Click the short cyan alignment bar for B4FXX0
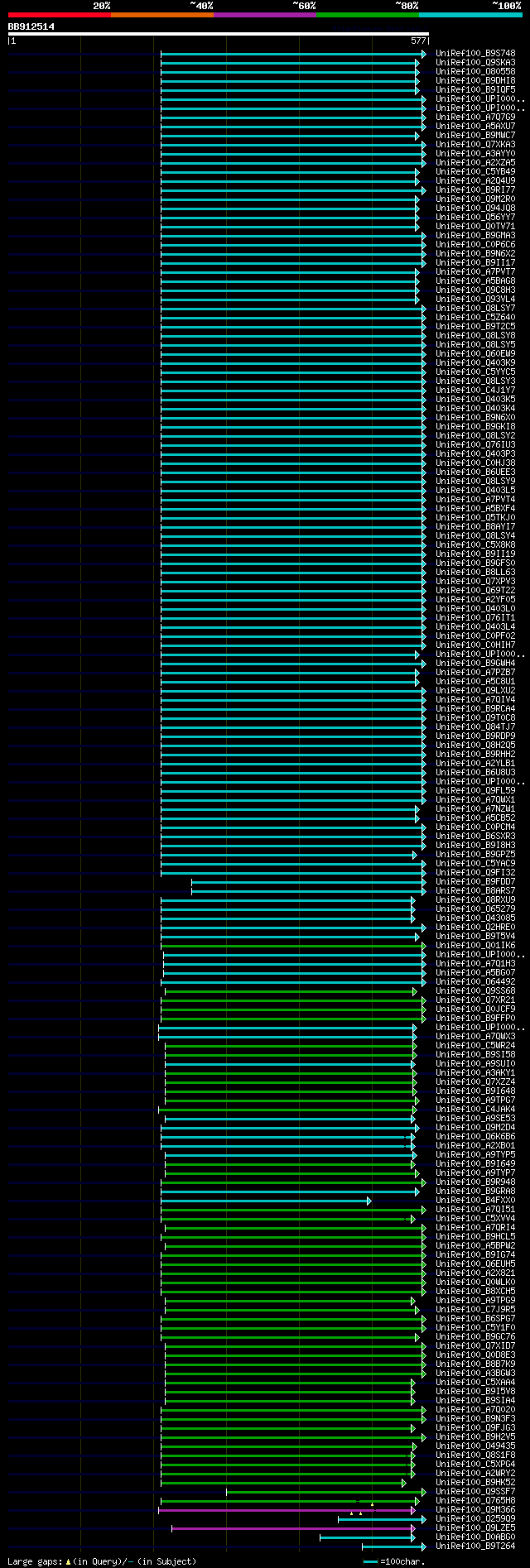Screen dimensions: 530x1568 265,1201
